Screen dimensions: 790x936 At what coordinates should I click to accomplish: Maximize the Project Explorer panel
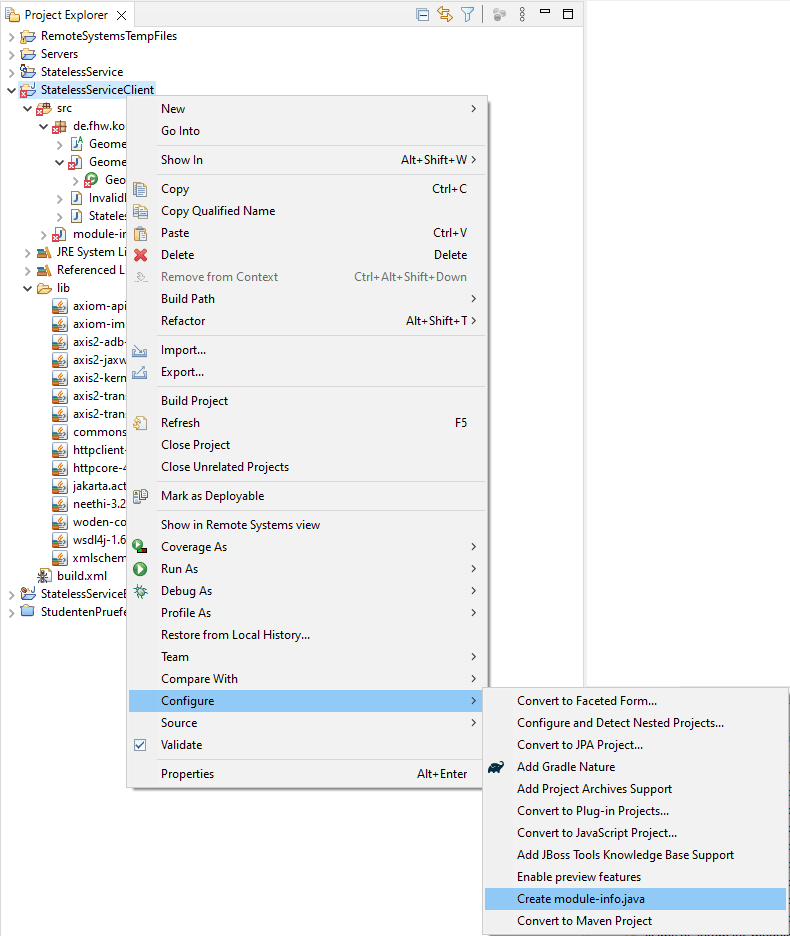click(568, 14)
